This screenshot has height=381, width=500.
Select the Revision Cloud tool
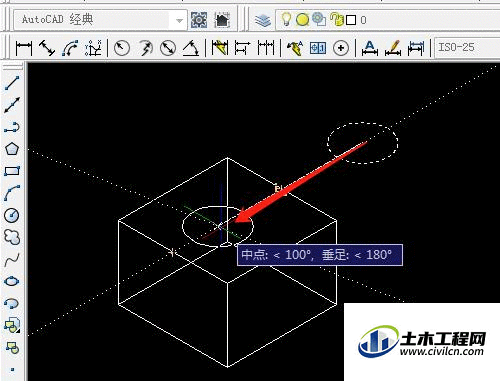(12, 237)
